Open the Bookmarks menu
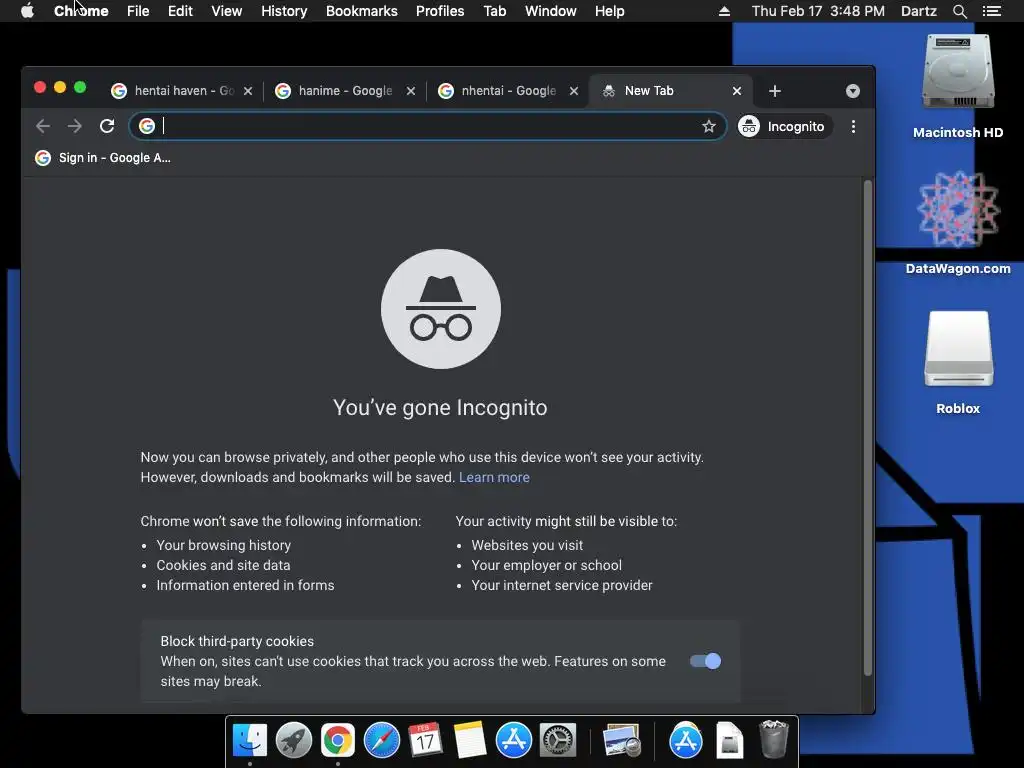Viewport: 1024px width, 768px height. [362, 11]
